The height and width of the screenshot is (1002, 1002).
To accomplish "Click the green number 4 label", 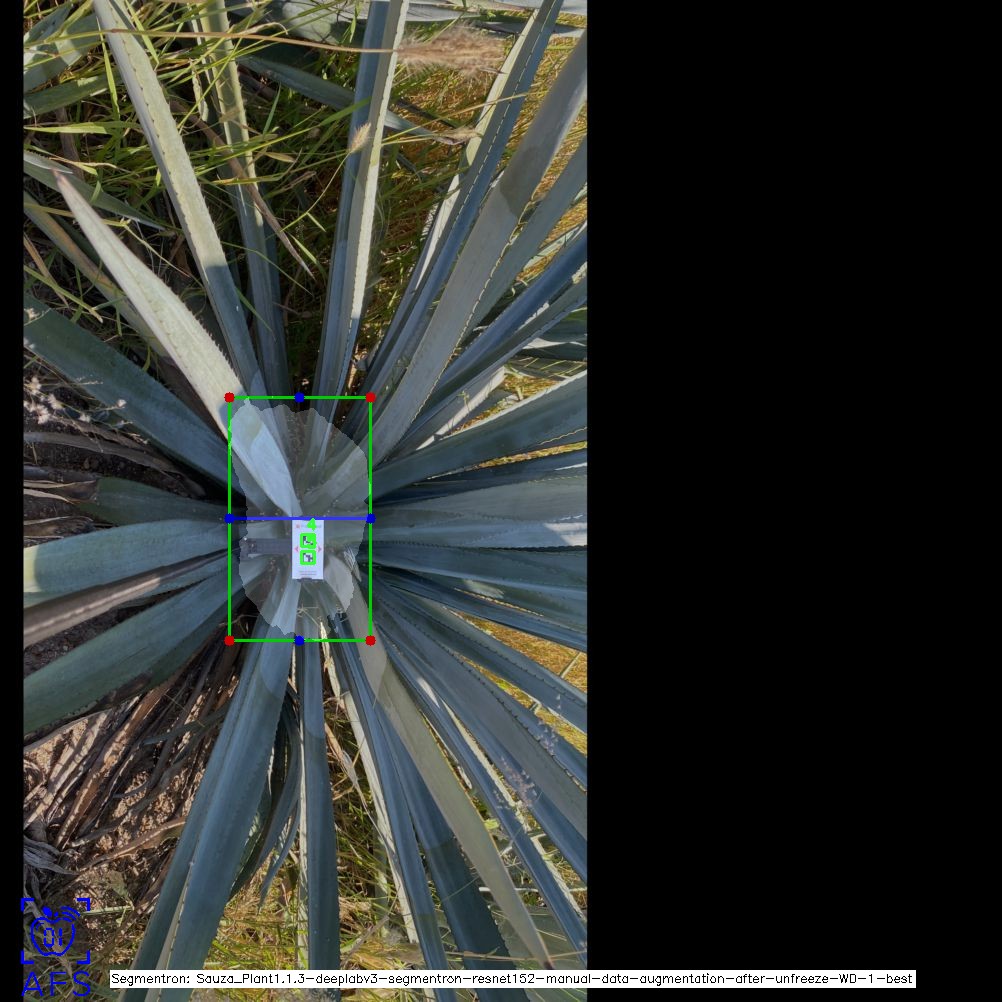I will pyautogui.click(x=311, y=525).
